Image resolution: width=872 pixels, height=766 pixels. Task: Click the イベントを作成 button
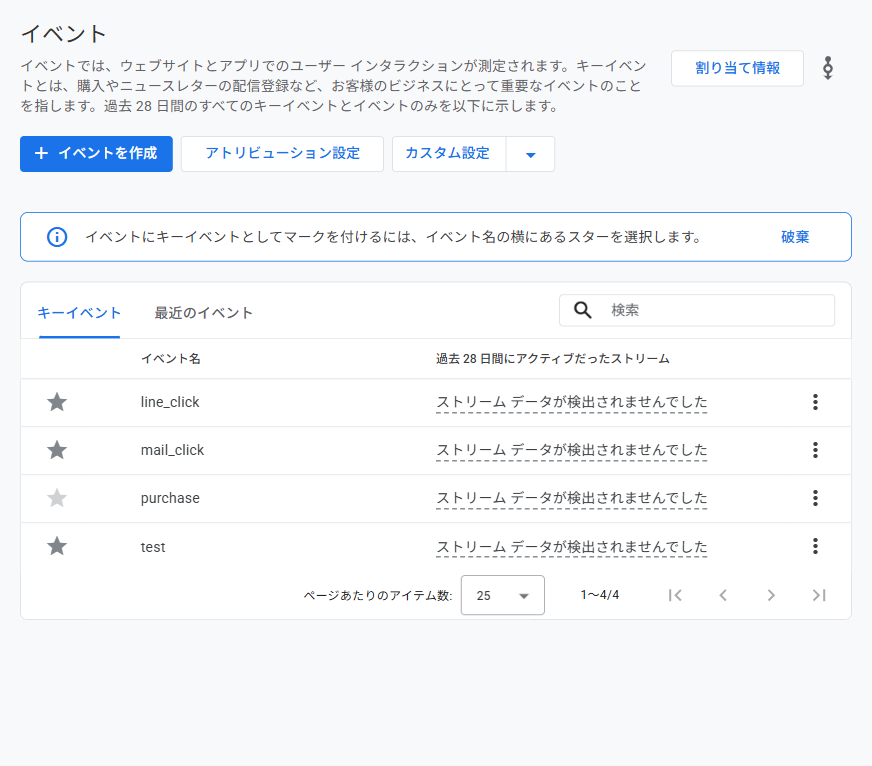coord(96,154)
